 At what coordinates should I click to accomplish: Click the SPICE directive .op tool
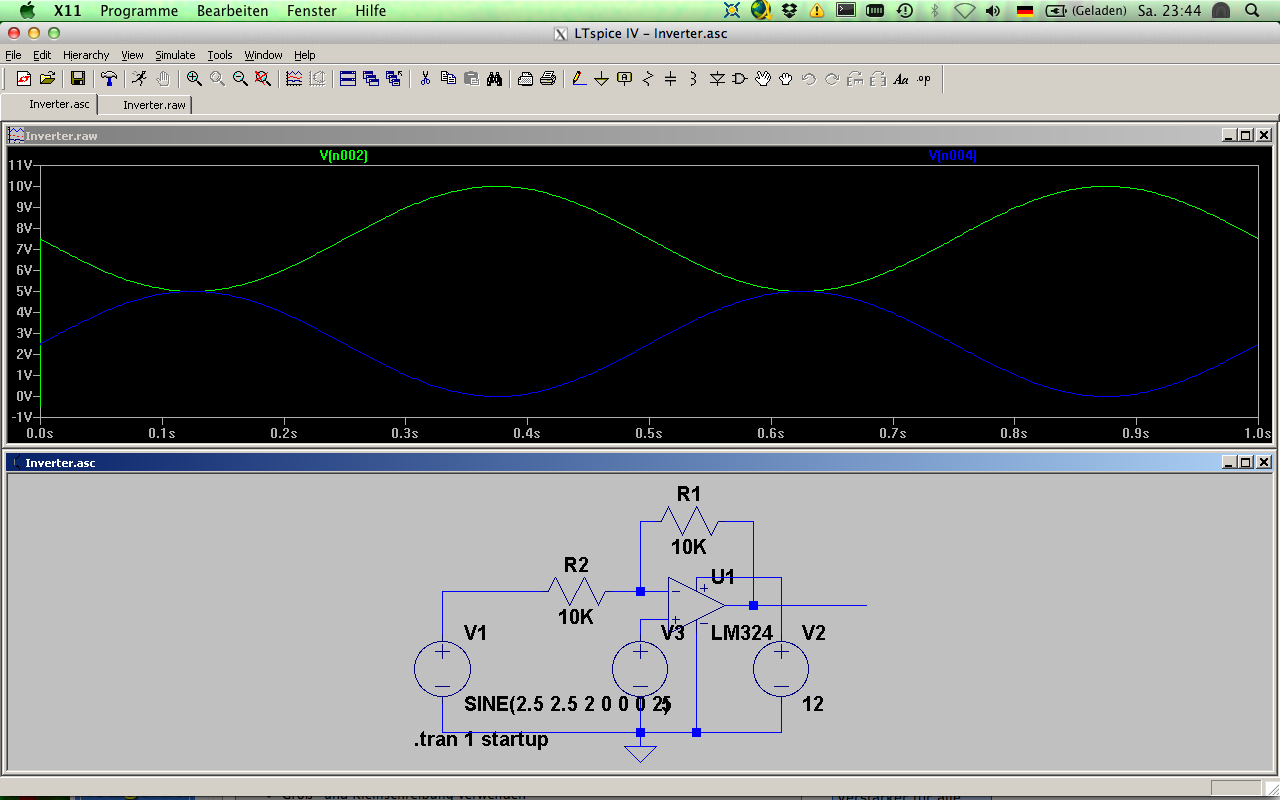tap(924, 79)
